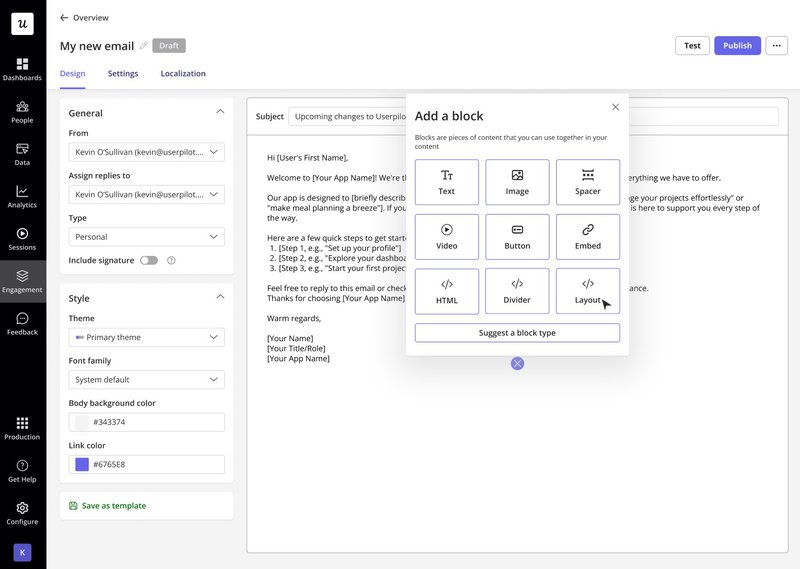
Task: Add an HTML block
Action: [446, 291]
